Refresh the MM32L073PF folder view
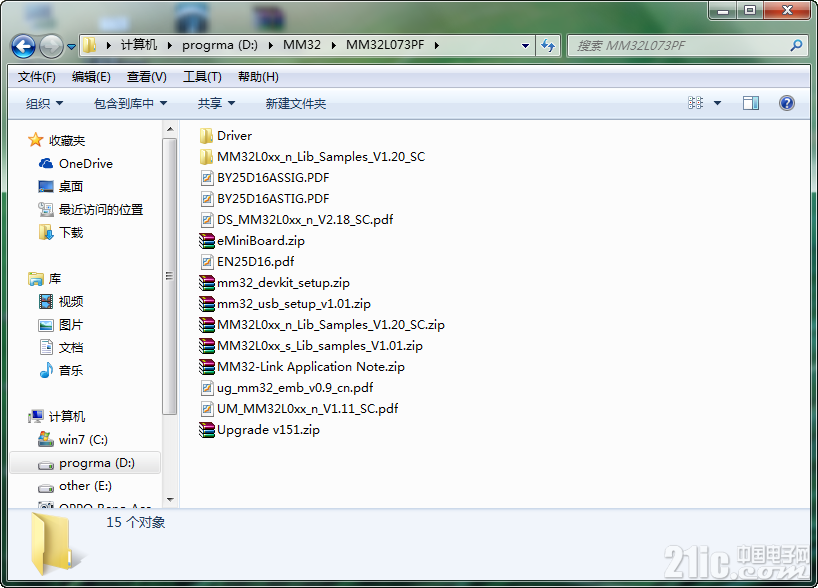 pyautogui.click(x=548, y=45)
